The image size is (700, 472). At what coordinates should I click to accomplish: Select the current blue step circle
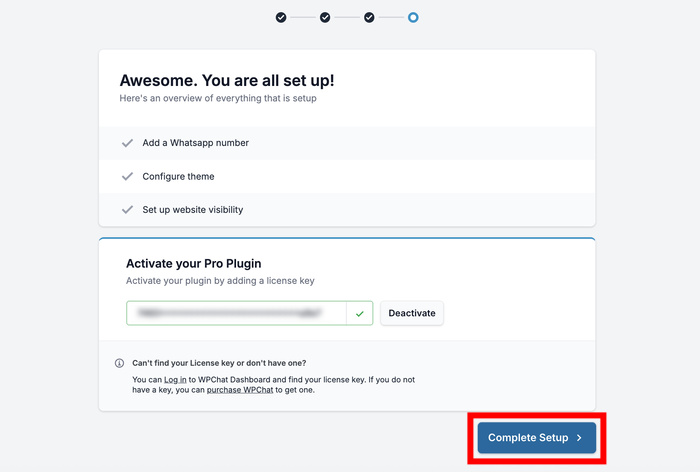(x=413, y=17)
